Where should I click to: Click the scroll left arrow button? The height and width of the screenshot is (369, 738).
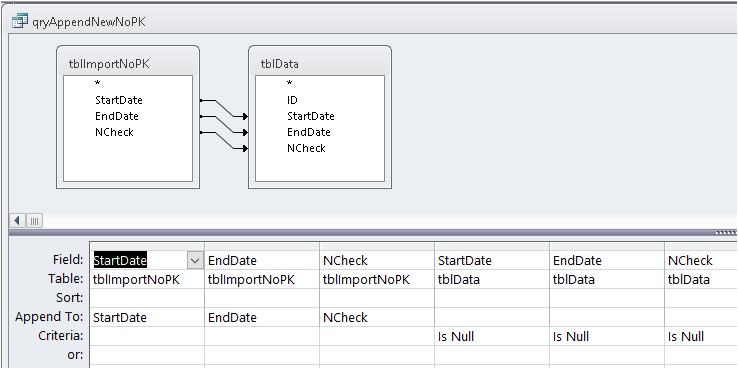tap(17, 220)
